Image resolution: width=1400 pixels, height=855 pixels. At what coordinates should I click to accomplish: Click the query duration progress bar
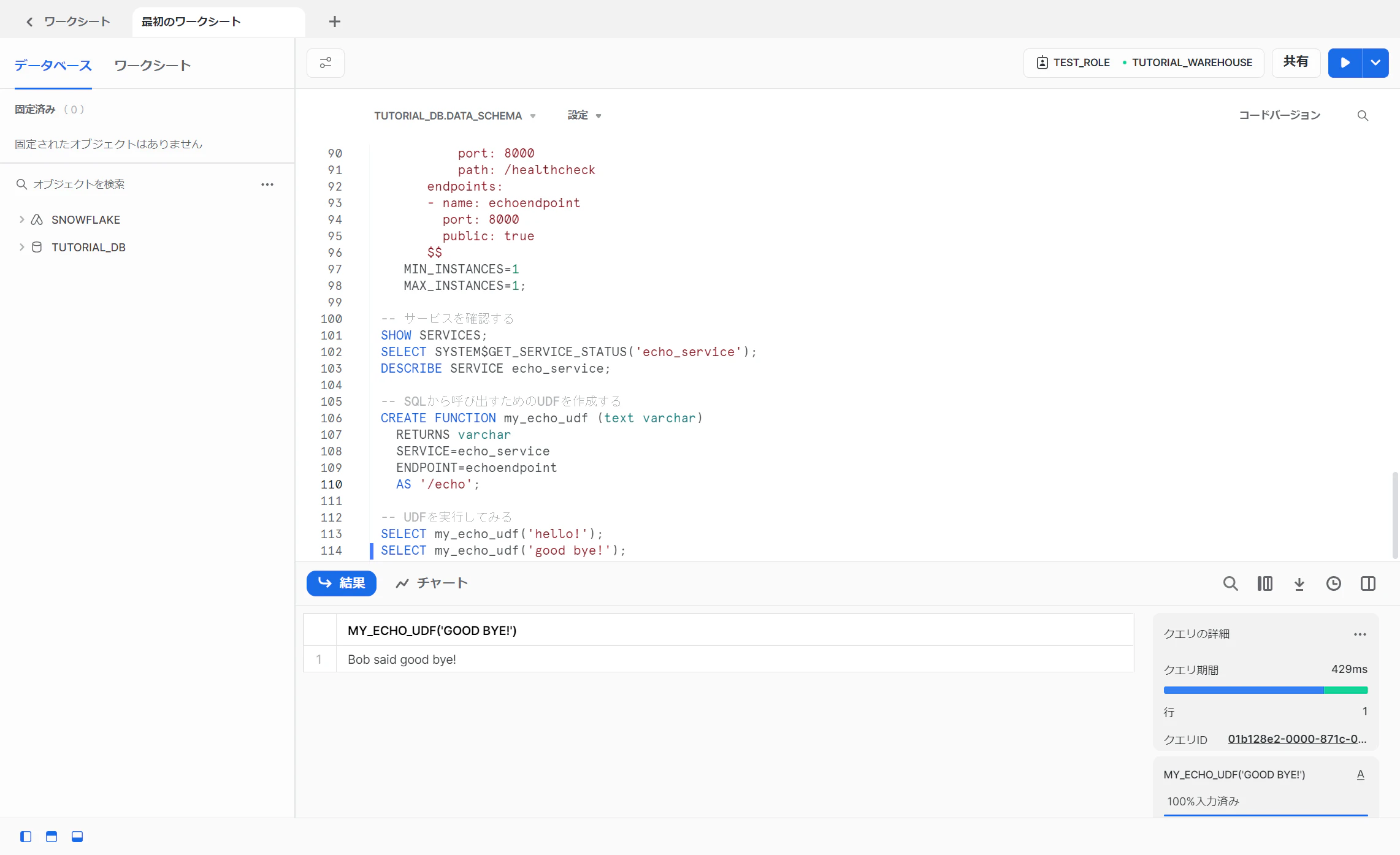[x=1266, y=690]
